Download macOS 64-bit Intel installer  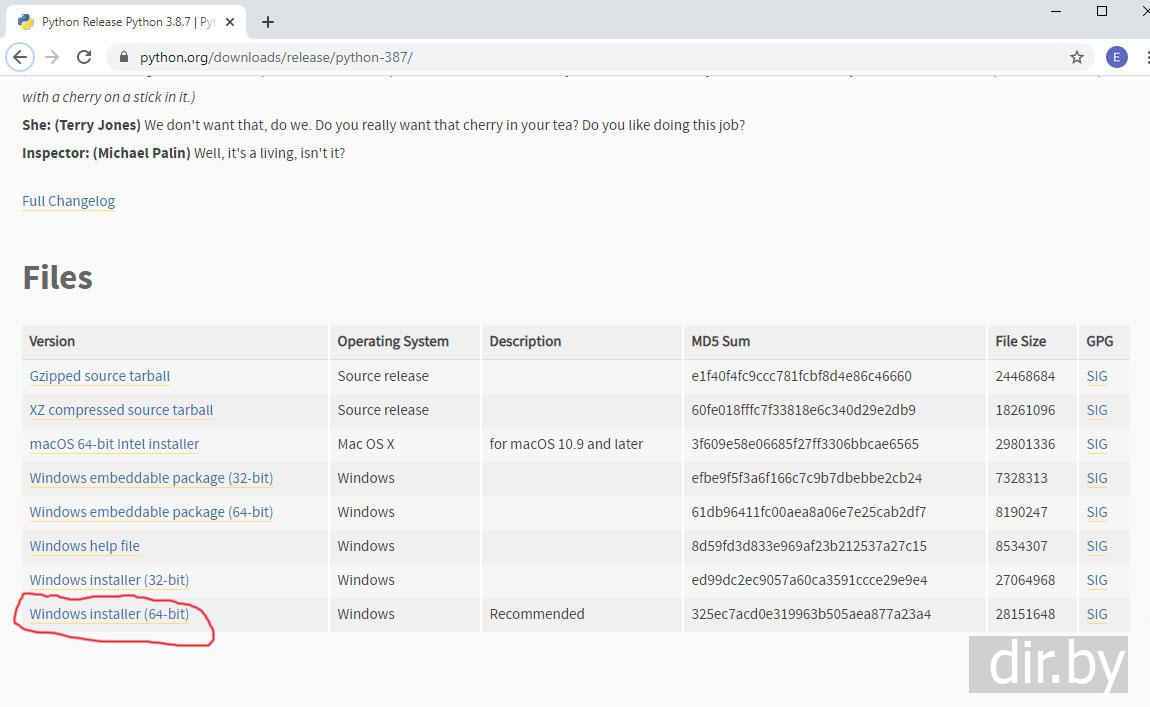(x=114, y=444)
